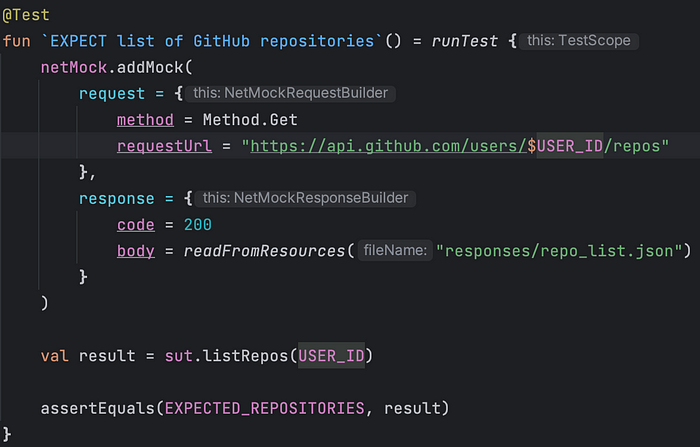Select the netMock variable
700x447 pixels.
click(x=74, y=67)
